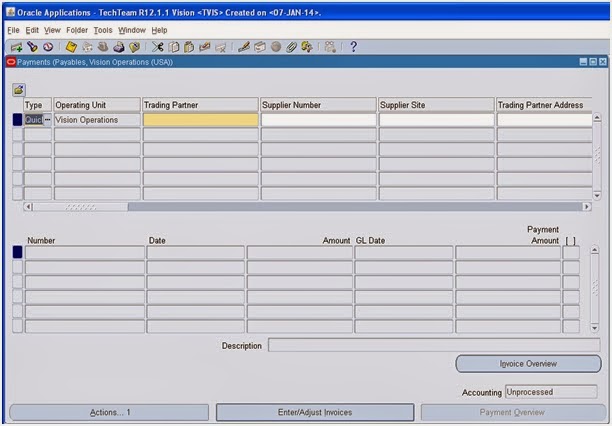The height and width of the screenshot is (426, 612).
Task: Tick the checkbox in sixth invoice row
Action: (x=571, y=326)
